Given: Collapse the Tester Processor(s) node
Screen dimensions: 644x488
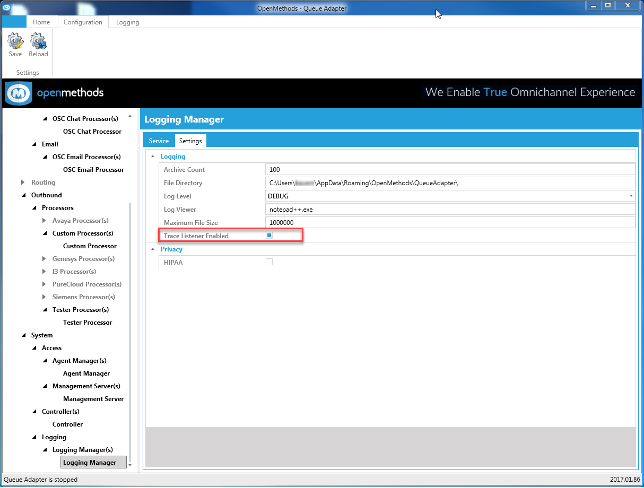Looking at the screenshot, I should tap(45, 310).
